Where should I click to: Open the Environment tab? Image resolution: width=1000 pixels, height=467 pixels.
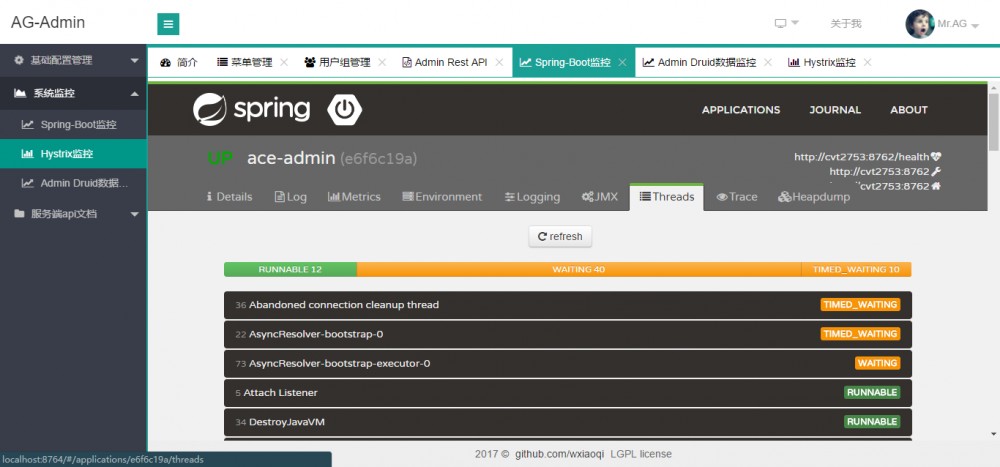(x=443, y=197)
